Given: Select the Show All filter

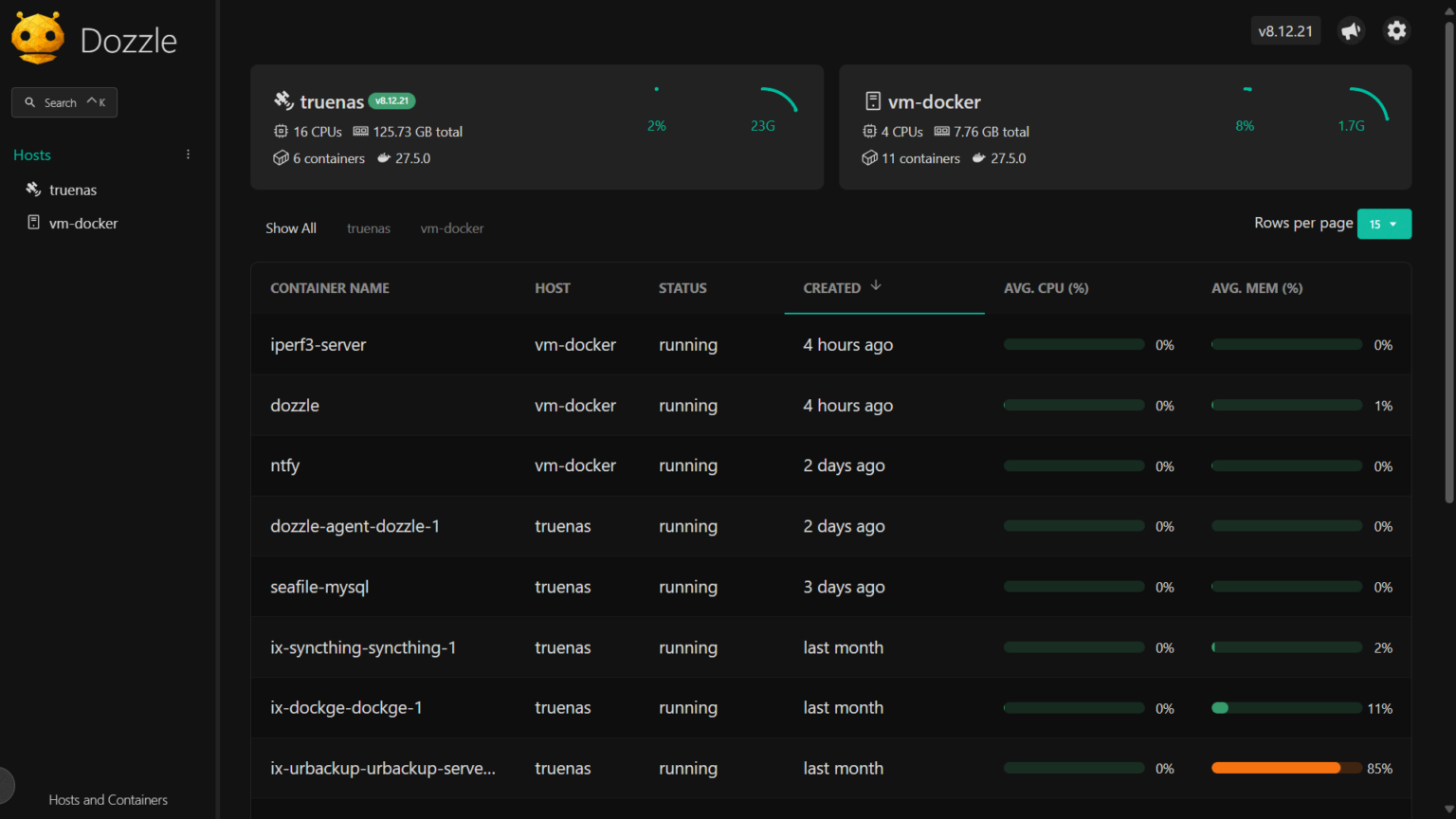Looking at the screenshot, I should click(x=290, y=227).
